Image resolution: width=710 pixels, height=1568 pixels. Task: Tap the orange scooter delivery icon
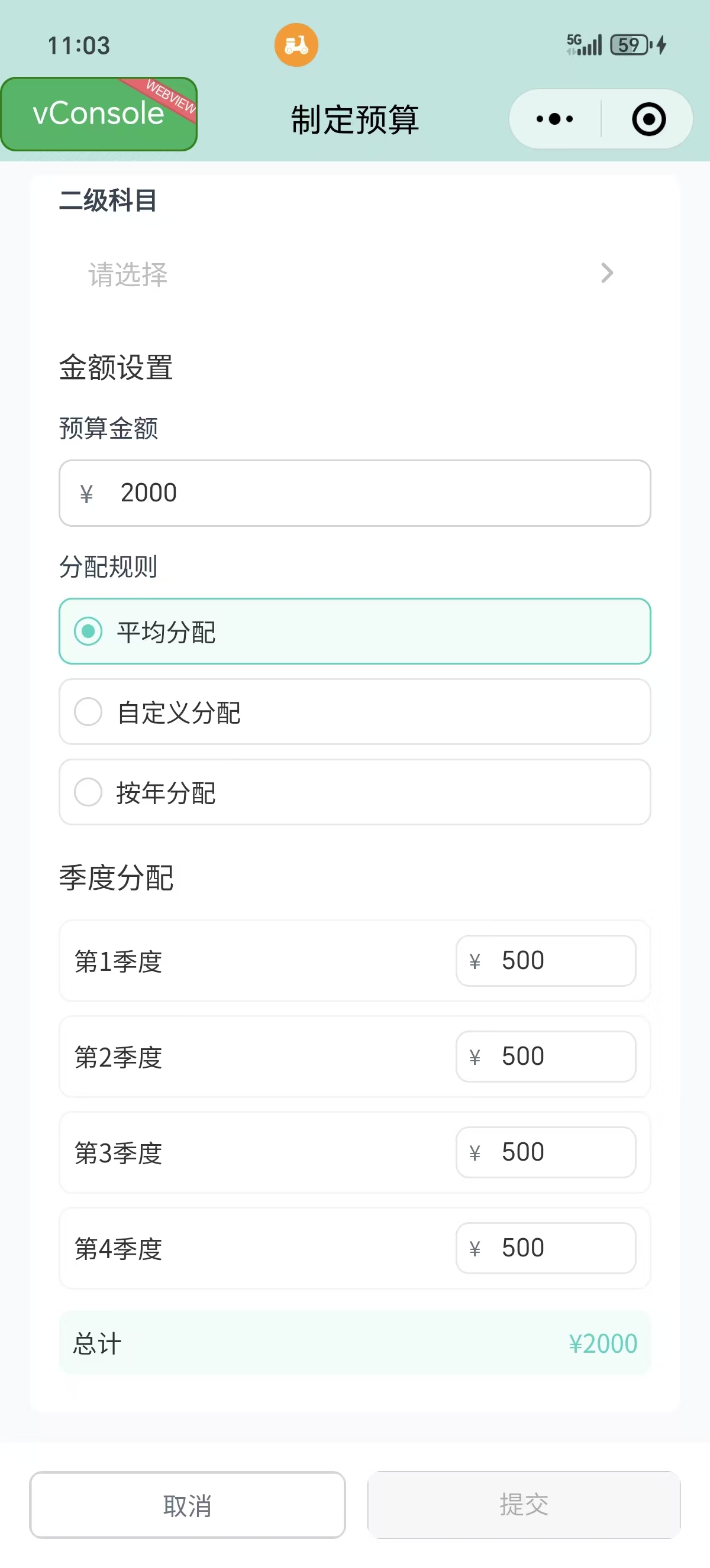tap(296, 45)
